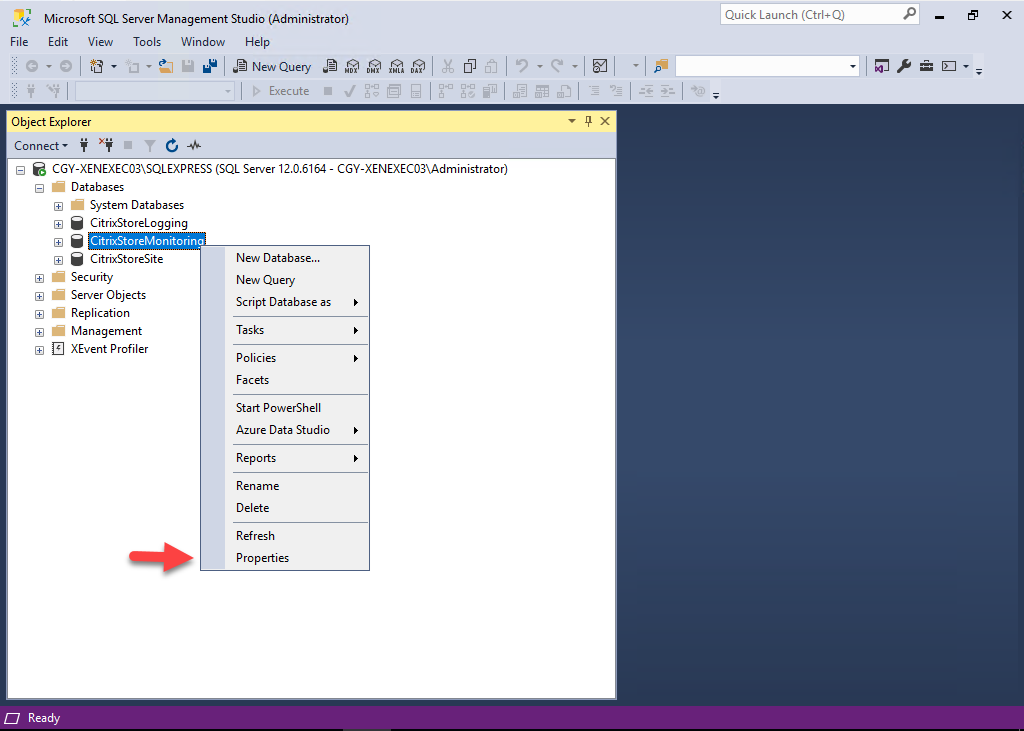Screen dimensions: 1024x731
Task: Click the Find in Files icon
Action: click(661, 66)
